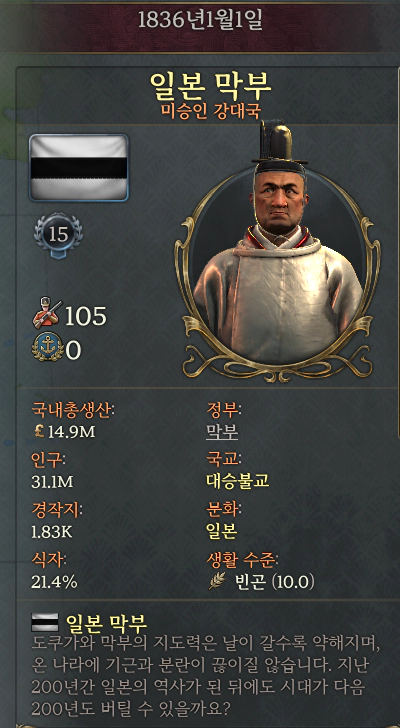Click the 일본 막부 country title
Image resolution: width=400 pixels, height=728 pixels.
pyautogui.click(x=210, y=85)
